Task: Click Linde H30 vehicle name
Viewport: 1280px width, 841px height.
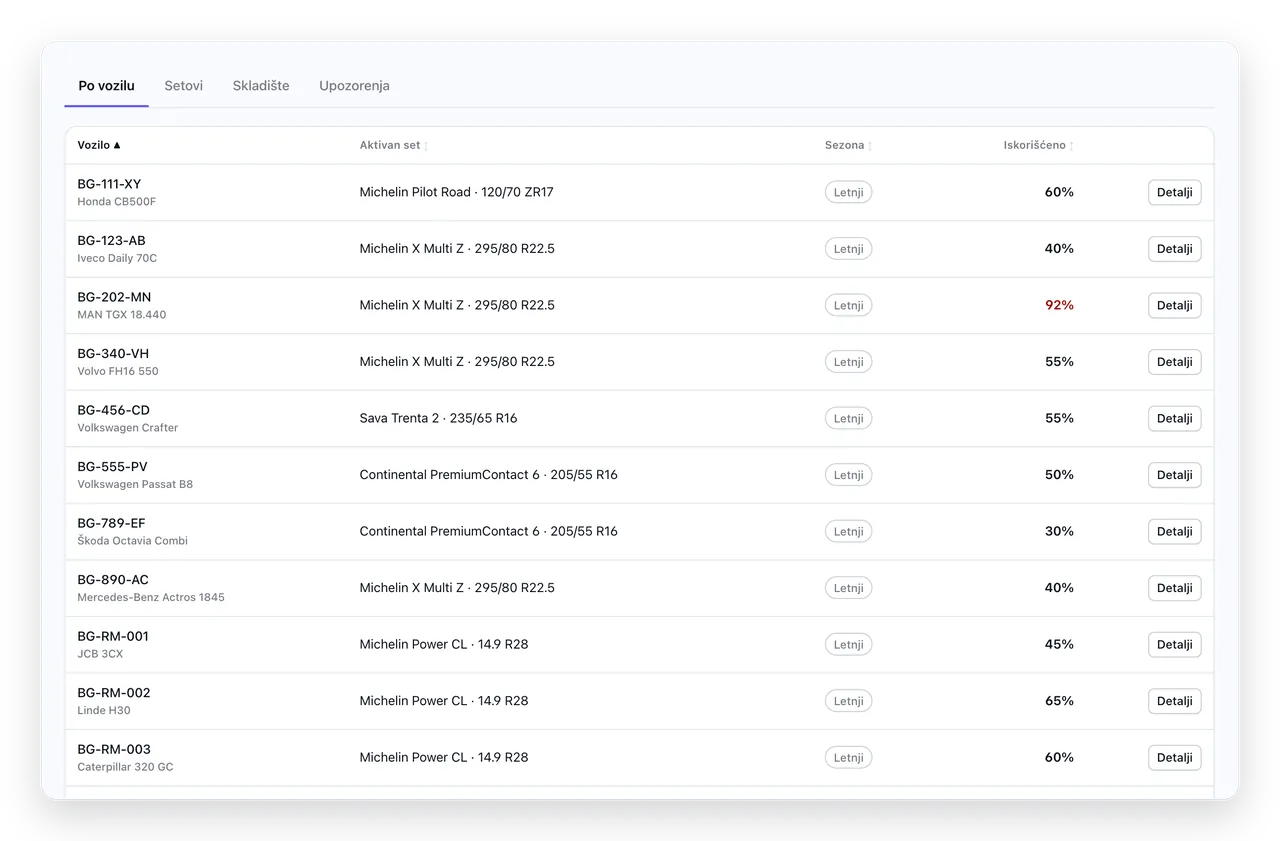Action: coord(104,710)
